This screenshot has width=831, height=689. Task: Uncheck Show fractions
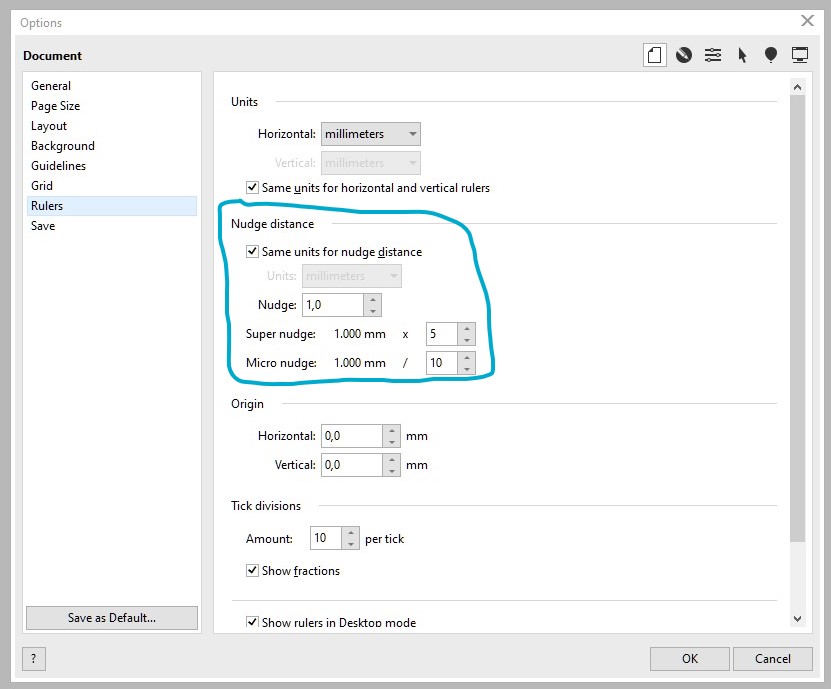click(x=253, y=570)
